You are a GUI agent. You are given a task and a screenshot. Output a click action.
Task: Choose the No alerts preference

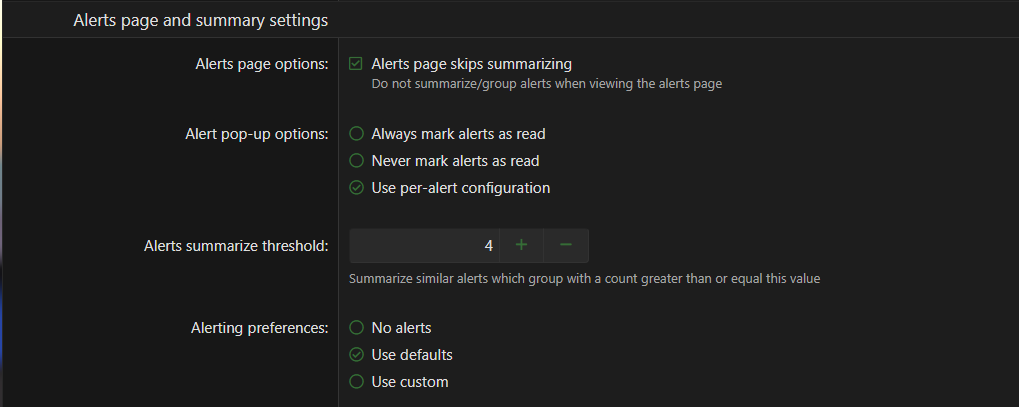point(356,328)
